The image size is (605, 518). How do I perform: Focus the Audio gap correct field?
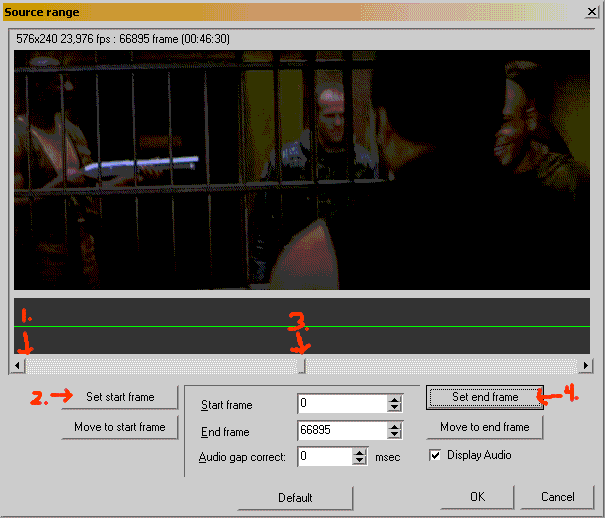[324, 457]
